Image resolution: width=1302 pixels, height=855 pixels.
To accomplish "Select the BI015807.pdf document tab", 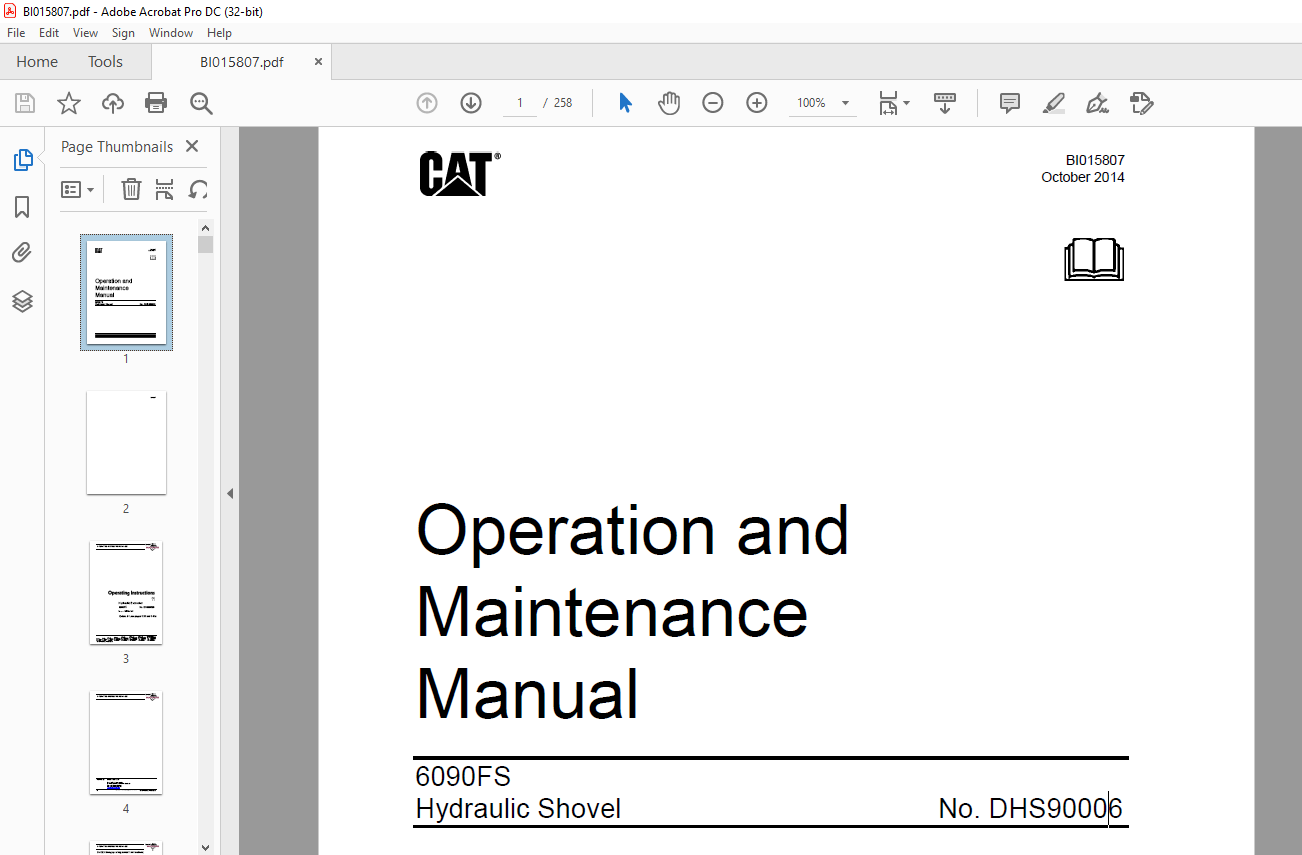I will coord(242,62).
